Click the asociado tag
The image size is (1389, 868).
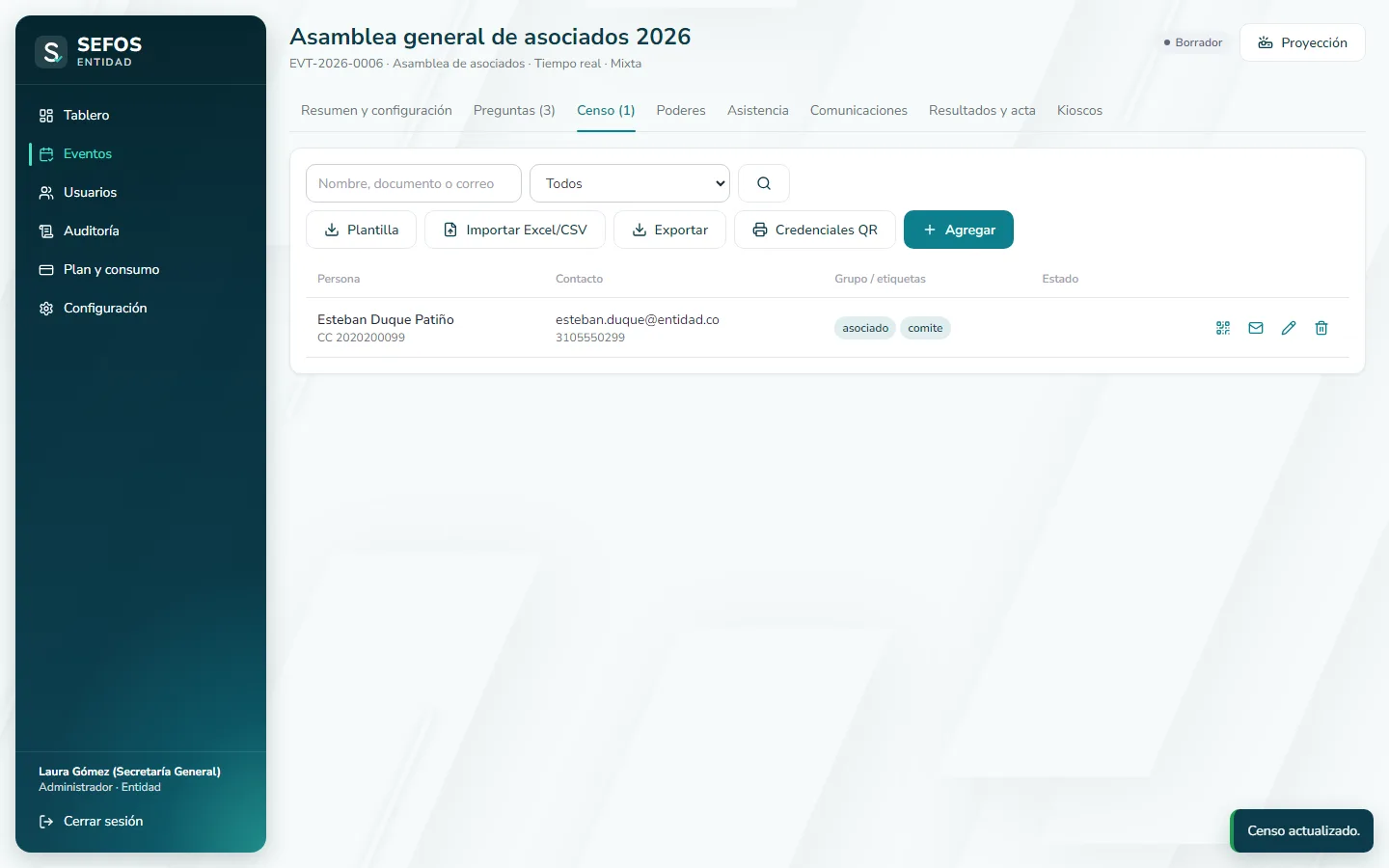[865, 328]
